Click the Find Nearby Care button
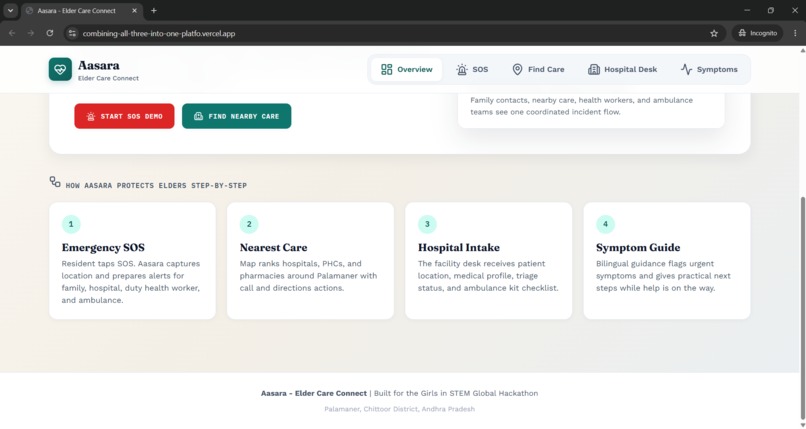 pyautogui.click(x=236, y=116)
